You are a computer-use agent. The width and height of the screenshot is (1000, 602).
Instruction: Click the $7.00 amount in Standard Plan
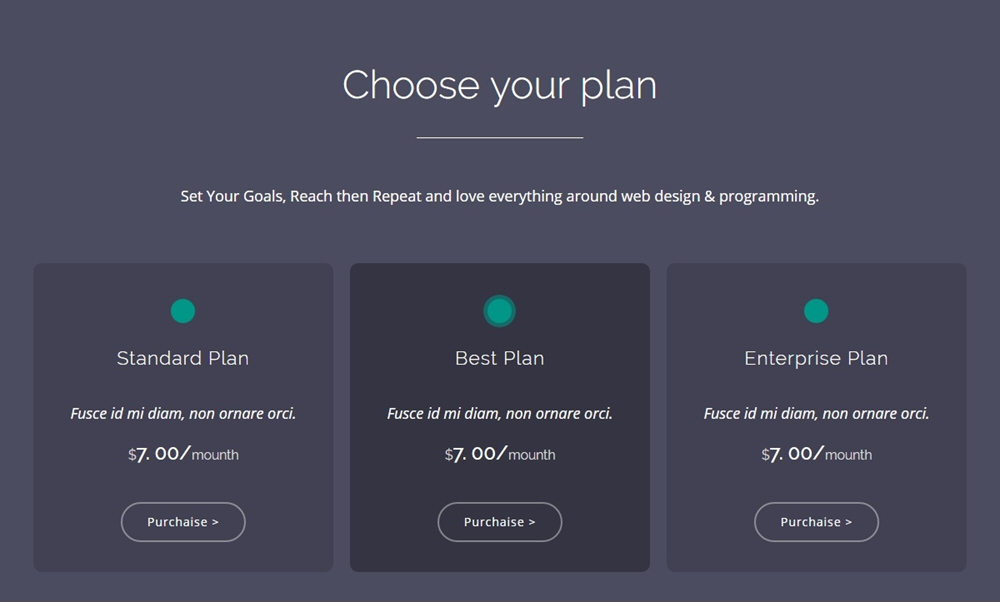point(158,454)
